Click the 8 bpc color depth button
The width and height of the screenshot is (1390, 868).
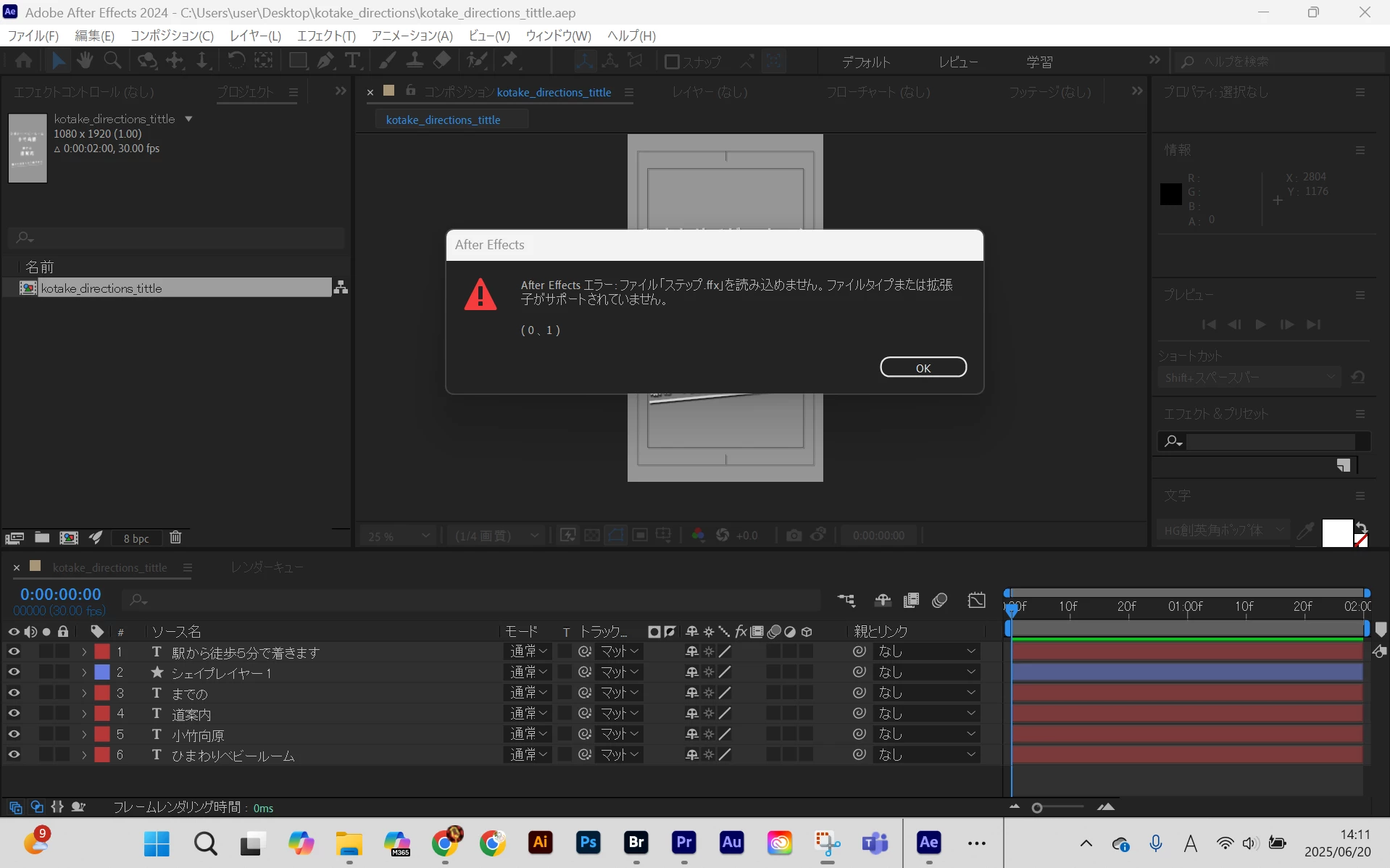[136, 538]
